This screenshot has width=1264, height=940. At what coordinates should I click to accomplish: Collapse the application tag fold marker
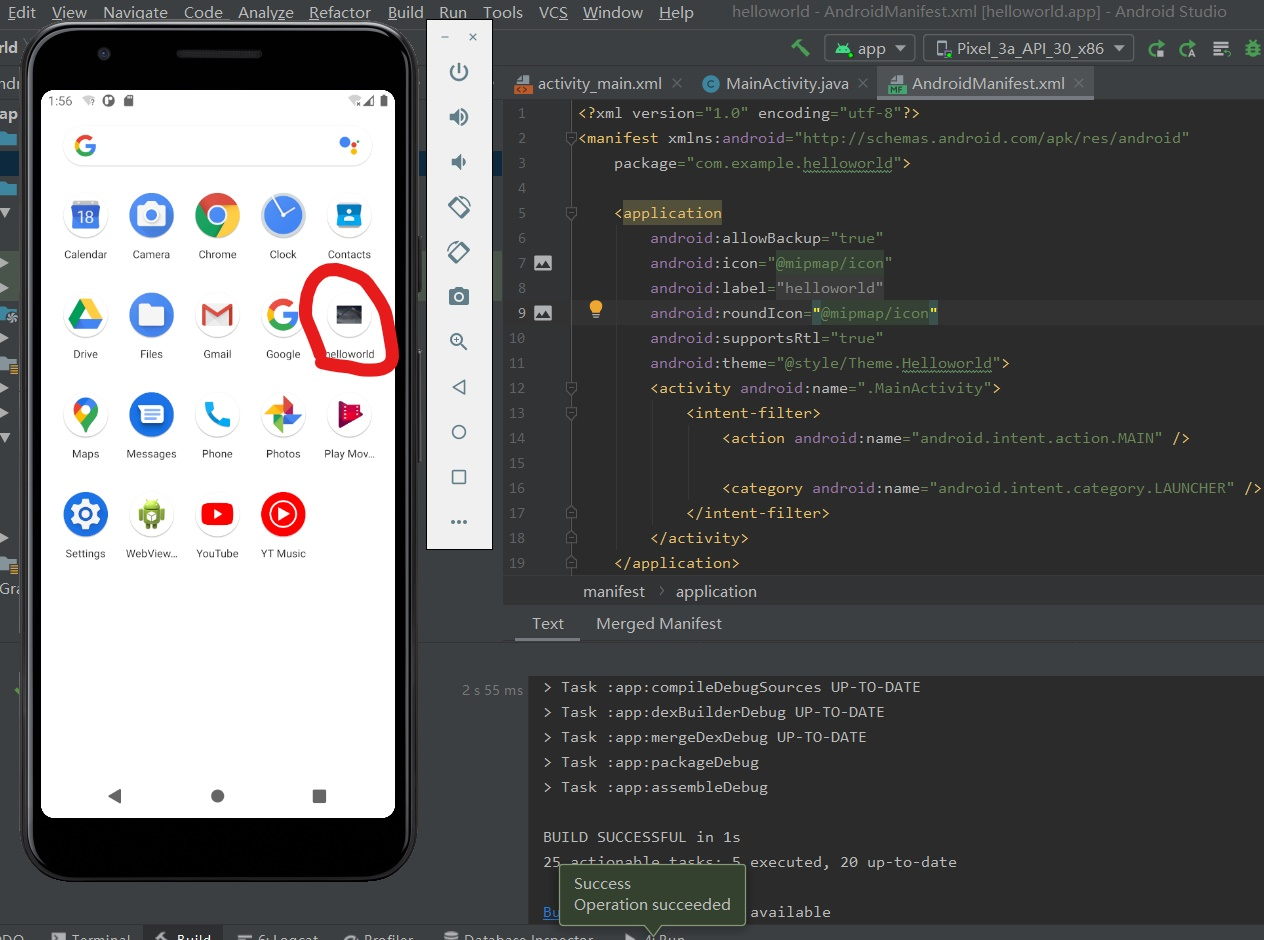coord(571,213)
